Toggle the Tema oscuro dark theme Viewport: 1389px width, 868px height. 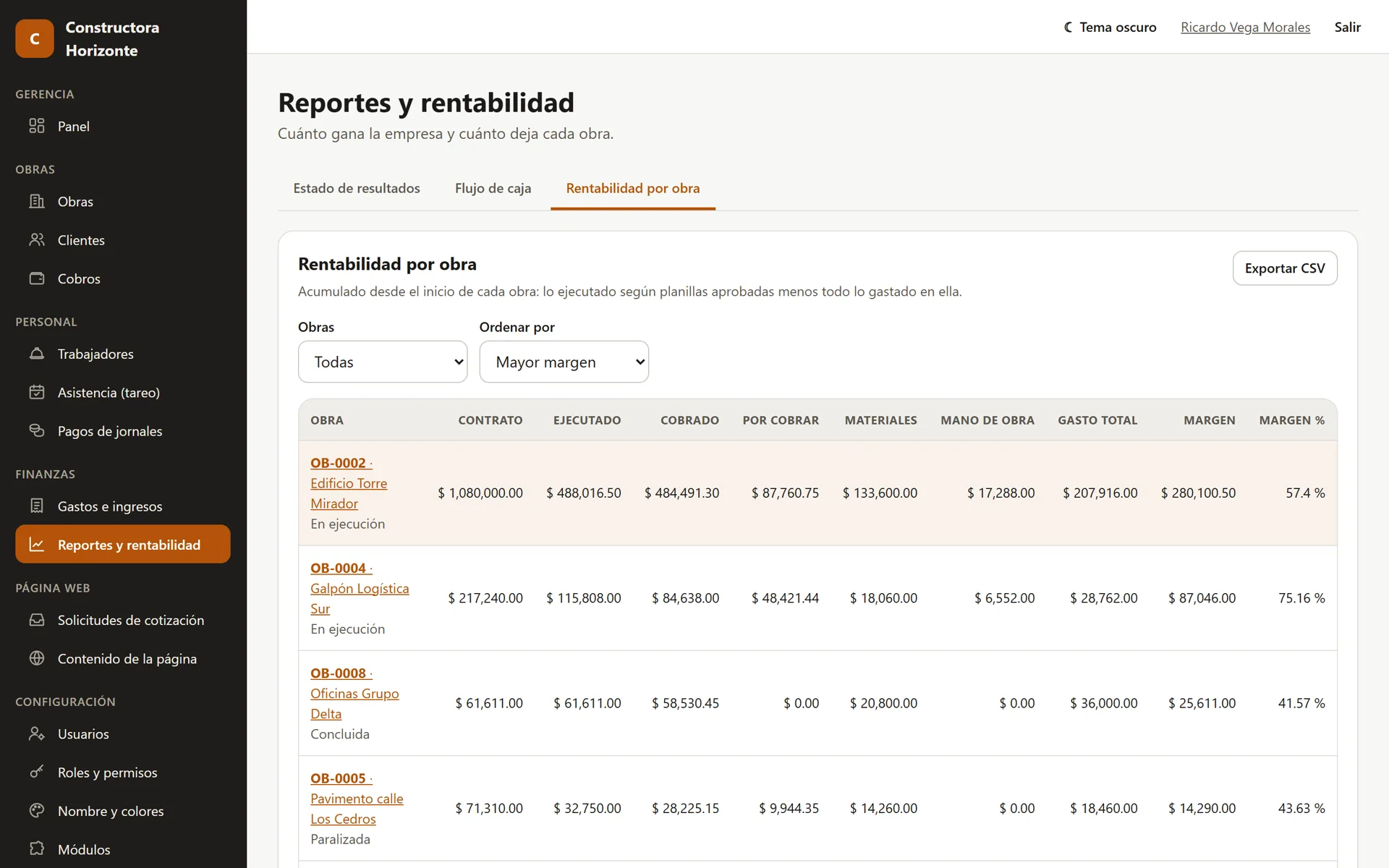[x=1110, y=27]
